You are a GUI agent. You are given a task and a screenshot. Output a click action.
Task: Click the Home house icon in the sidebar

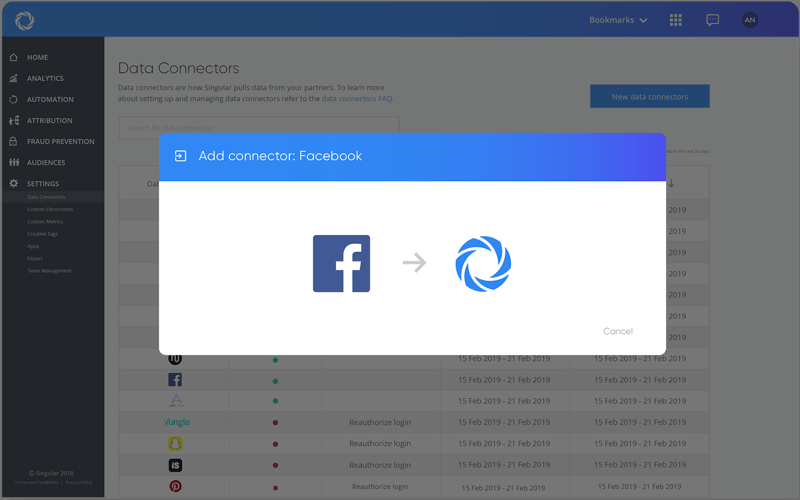[14, 57]
